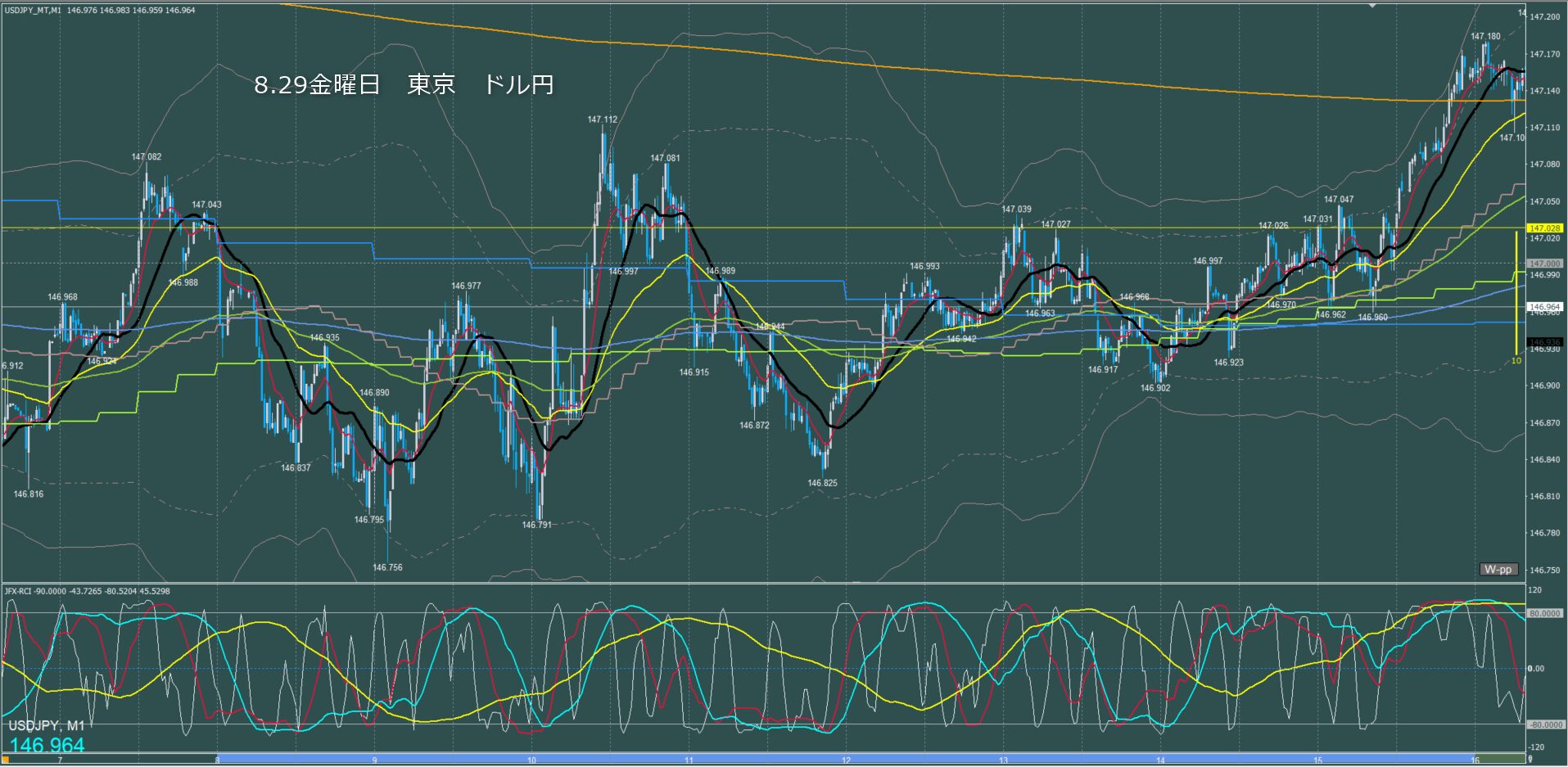This screenshot has height=767, width=1568.
Task: Select the 147.112 peak price label
Action: point(602,120)
